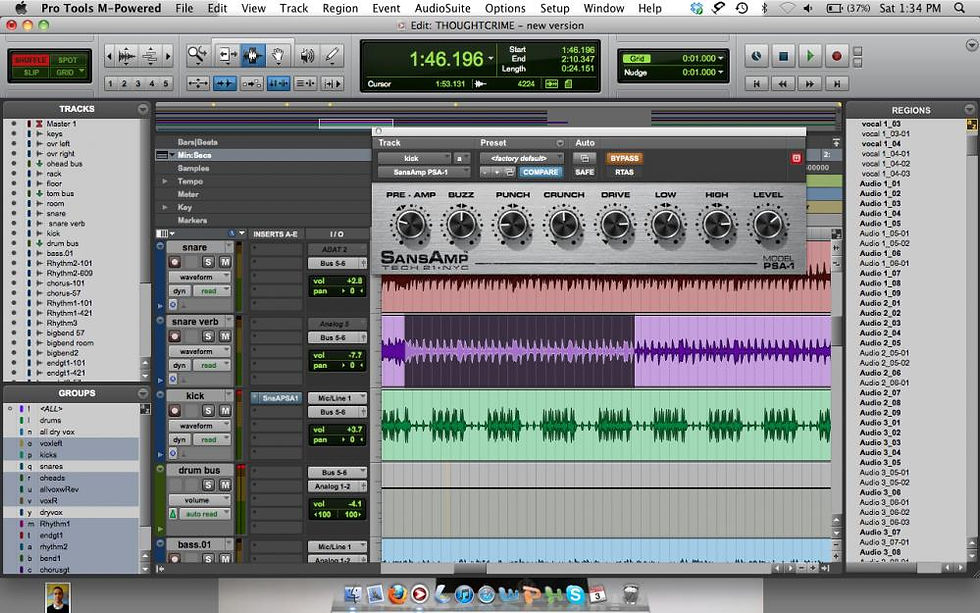
Task: Open the kick Mic/Line 1 input selector
Action: [337, 398]
